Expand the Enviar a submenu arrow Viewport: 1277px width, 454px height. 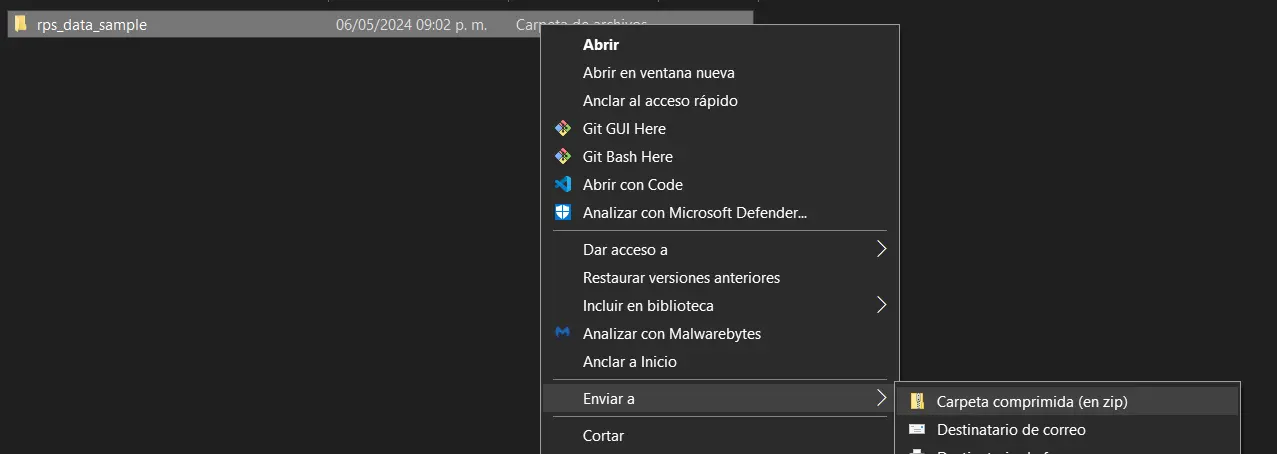pyautogui.click(x=881, y=399)
